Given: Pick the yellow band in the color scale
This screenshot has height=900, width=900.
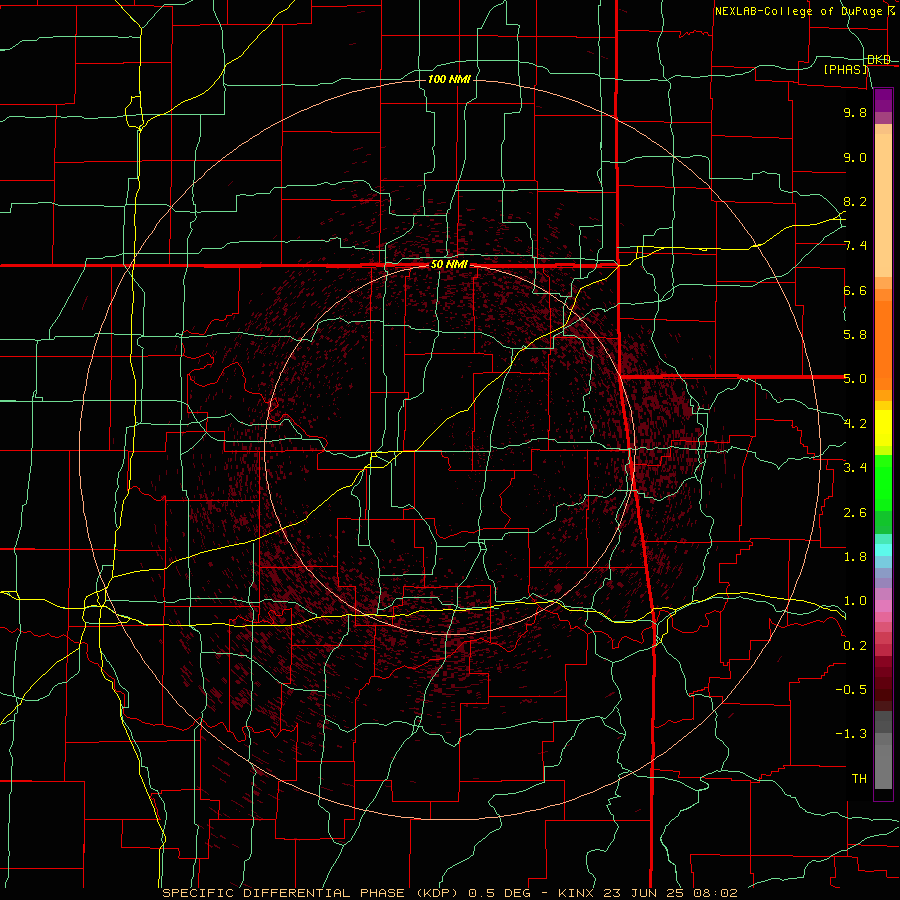Looking at the screenshot, I should tap(883, 428).
